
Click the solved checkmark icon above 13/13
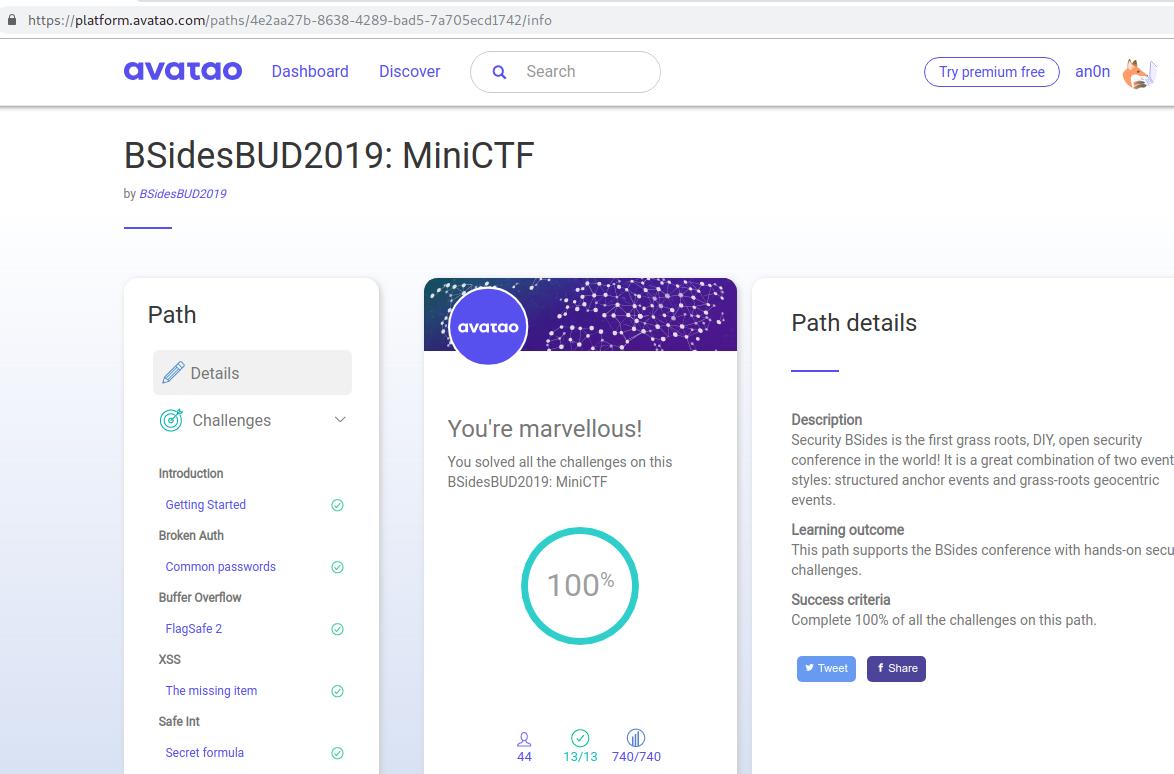pos(580,738)
